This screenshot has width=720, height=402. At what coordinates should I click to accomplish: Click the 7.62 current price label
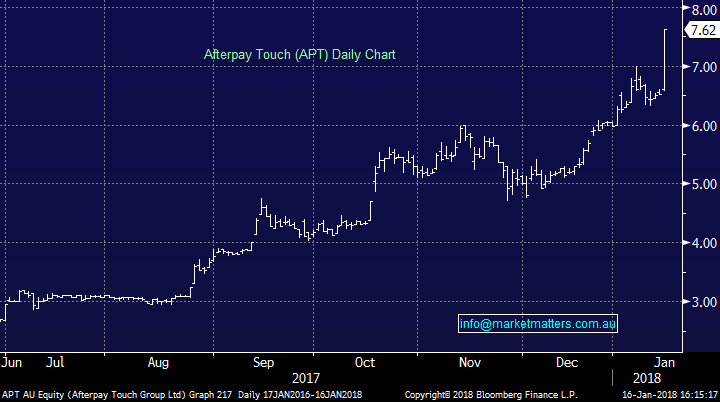coord(703,30)
